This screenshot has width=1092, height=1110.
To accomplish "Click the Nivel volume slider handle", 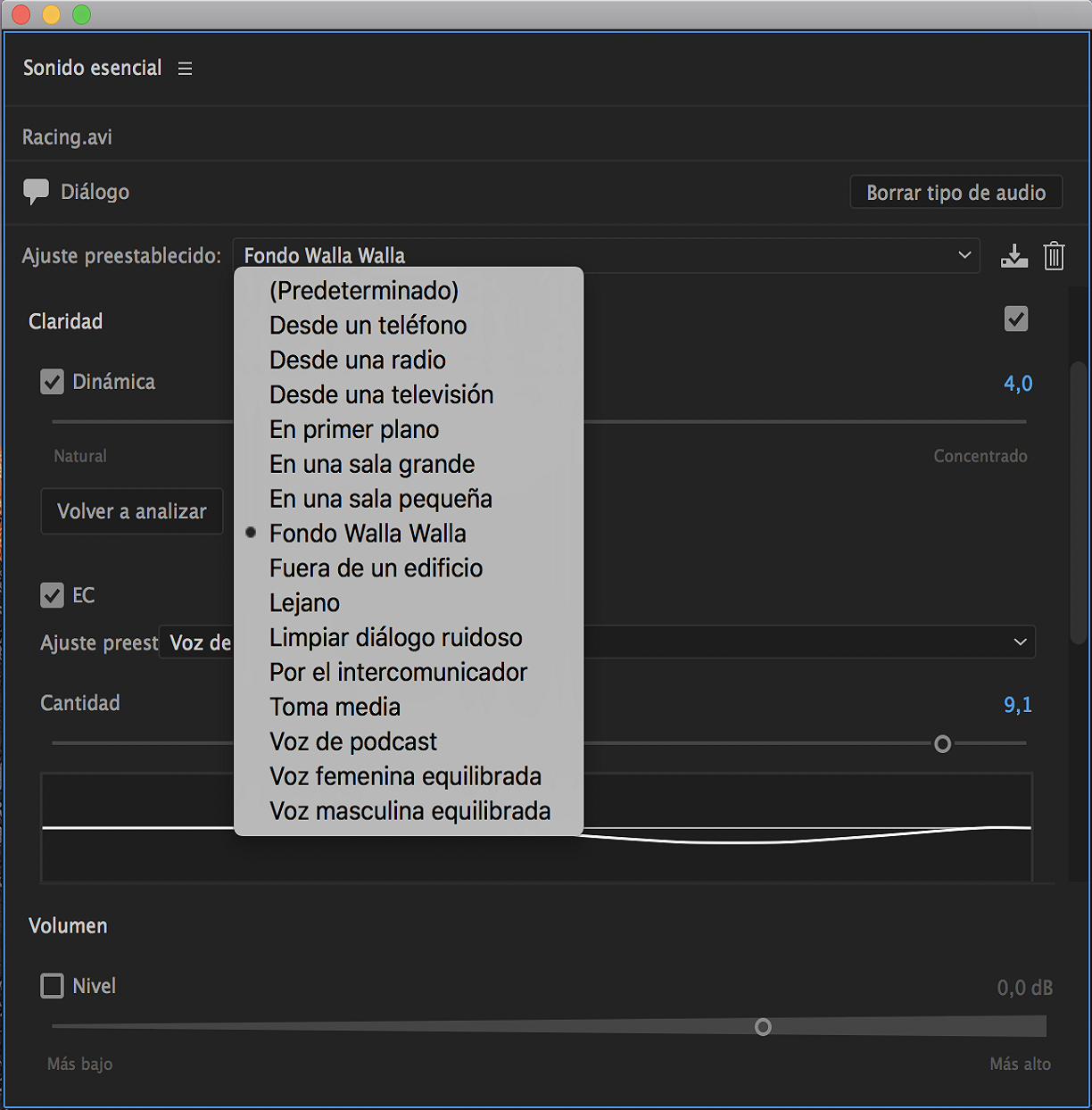I will [x=763, y=1027].
